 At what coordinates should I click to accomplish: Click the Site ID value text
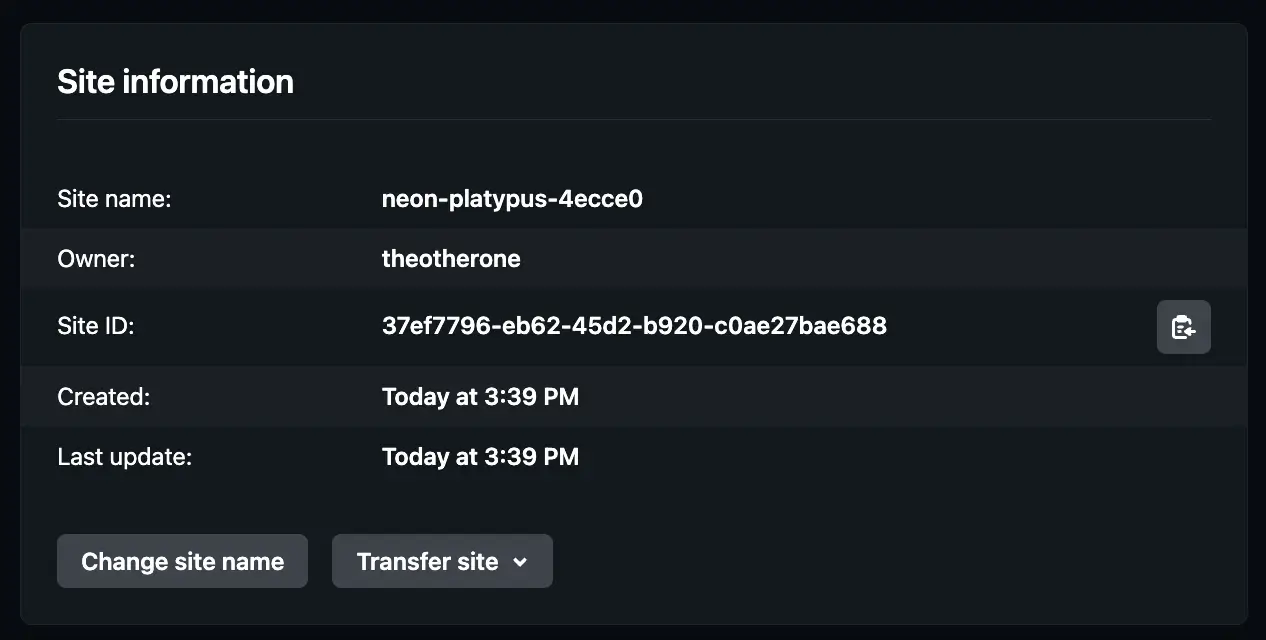tap(634, 326)
